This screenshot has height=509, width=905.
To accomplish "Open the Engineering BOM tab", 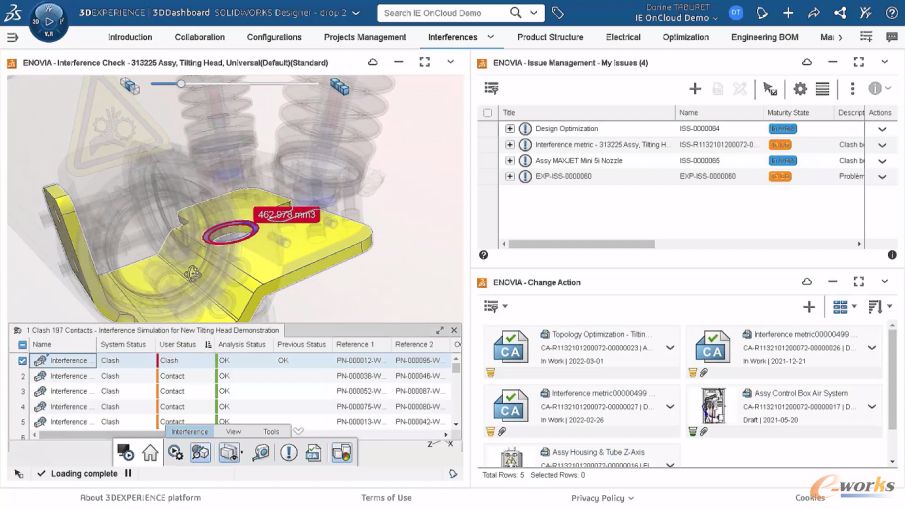I will tap(765, 37).
